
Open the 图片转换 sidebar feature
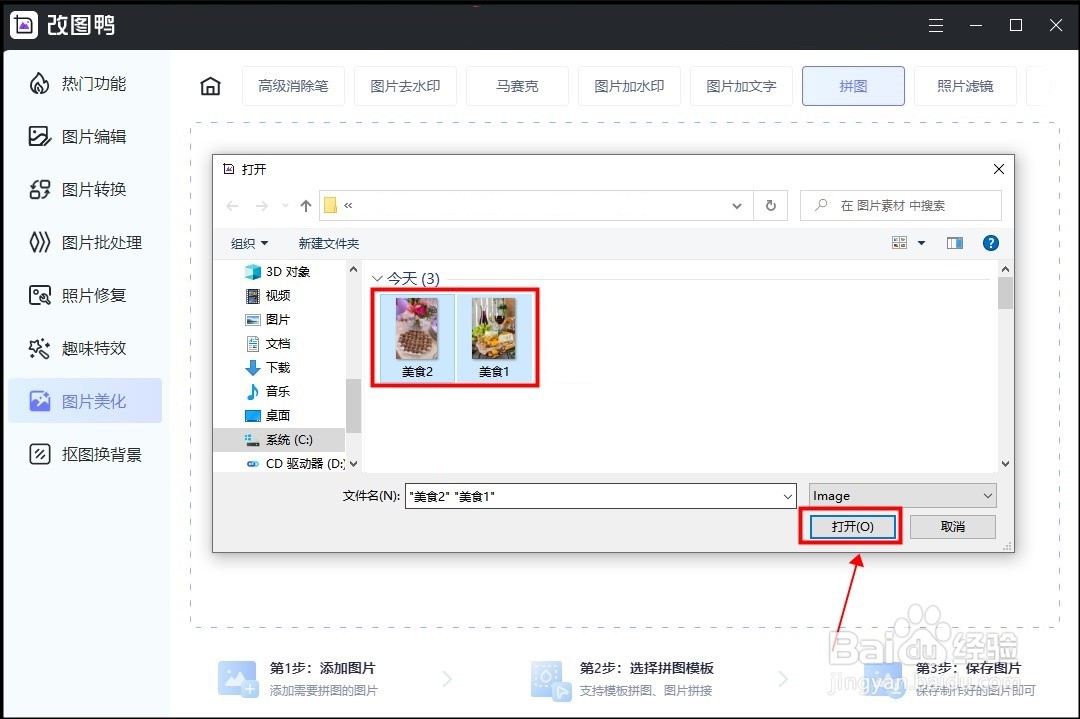click(85, 189)
